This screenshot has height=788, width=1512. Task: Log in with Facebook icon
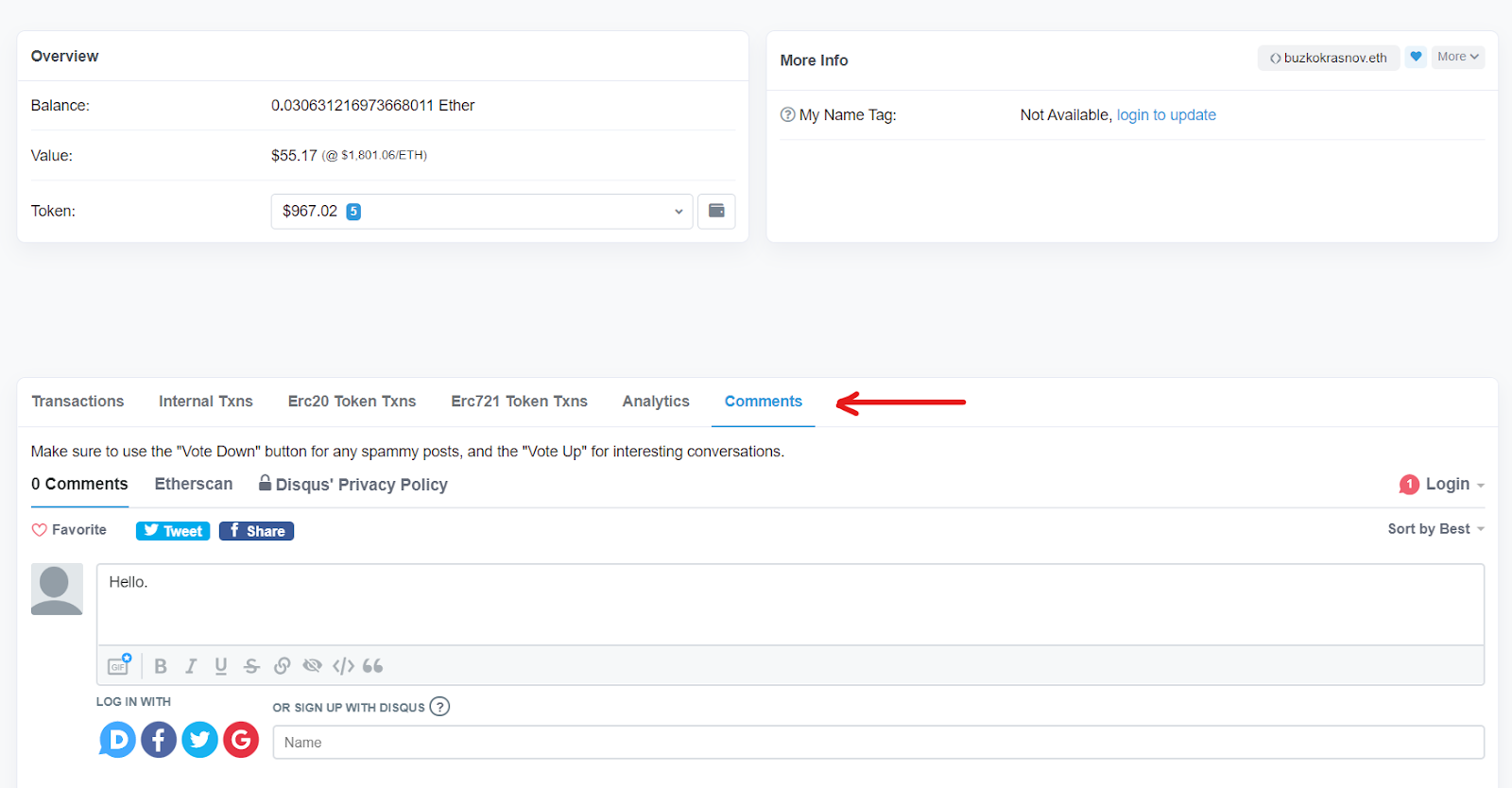pos(159,740)
